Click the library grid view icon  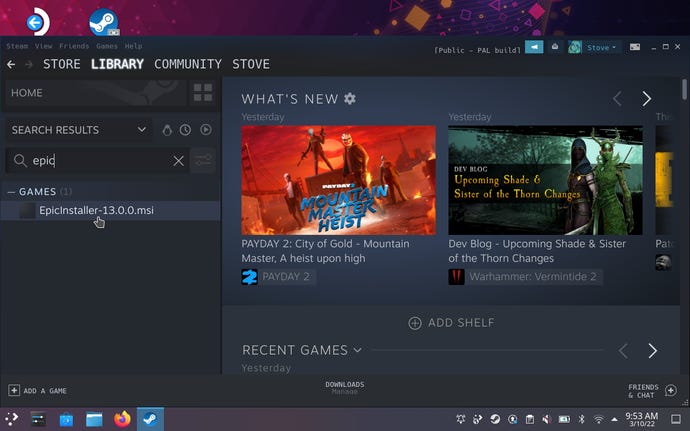click(203, 93)
